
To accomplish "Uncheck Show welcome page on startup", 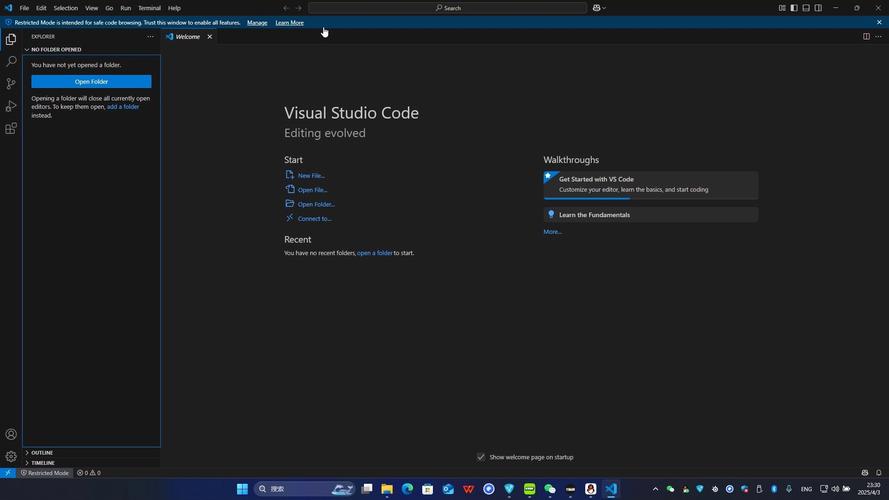I will click(x=481, y=457).
